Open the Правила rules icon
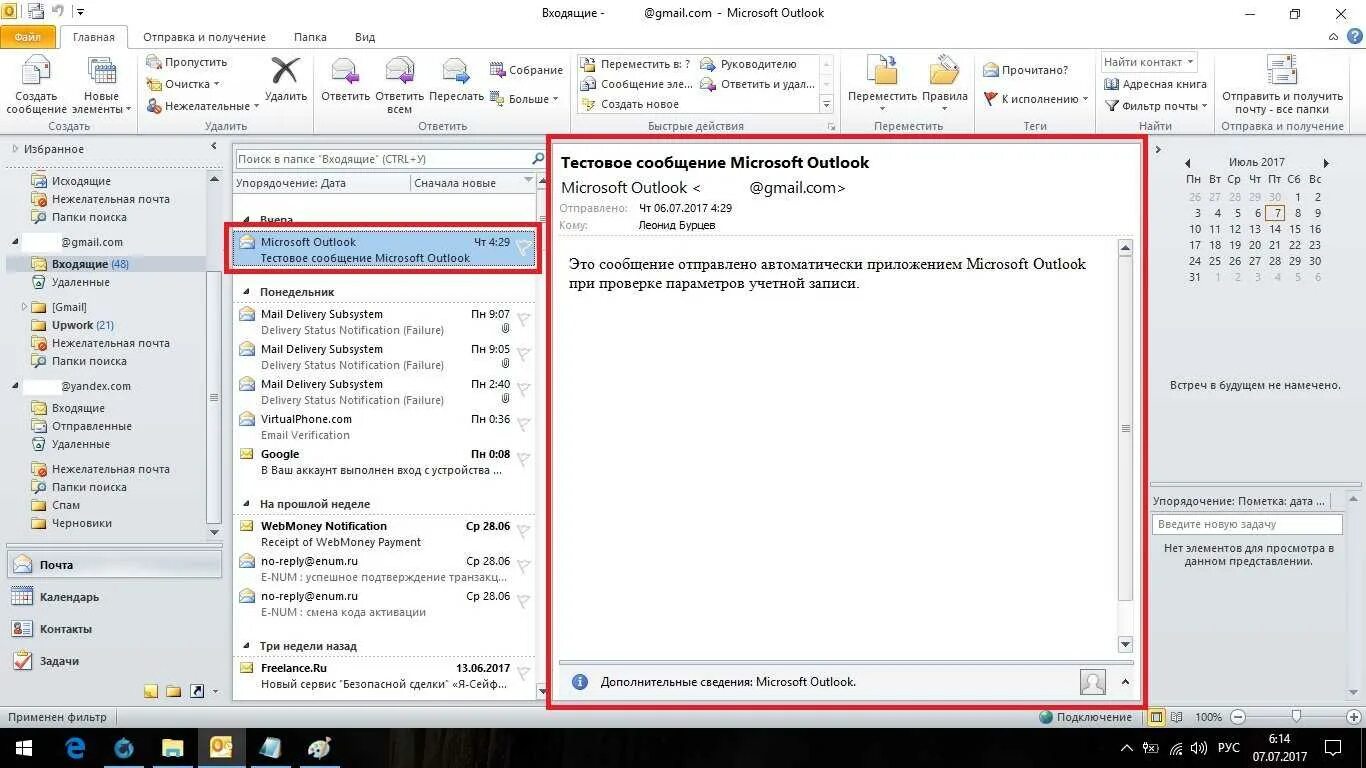Viewport: 1366px width, 768px height. click(x=944, y=71)
